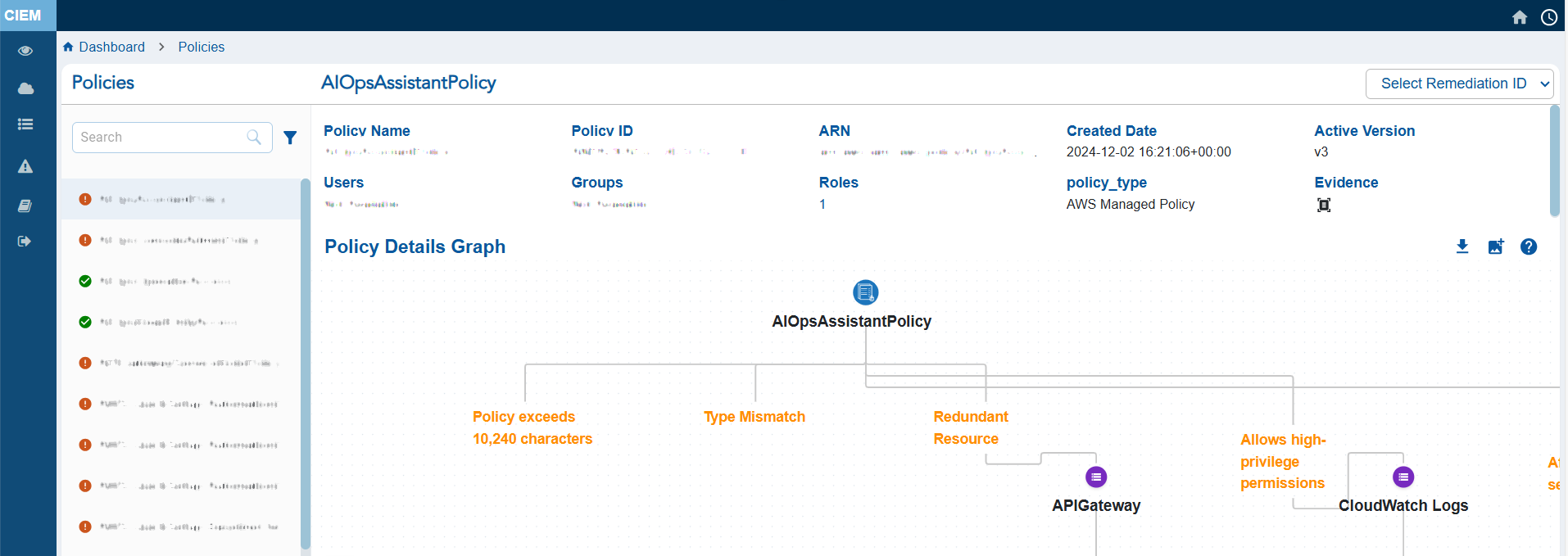Click the AIOpsAssistantPolicy root node icon
This screenshot has width=1568, height=556.
[865, 292]
